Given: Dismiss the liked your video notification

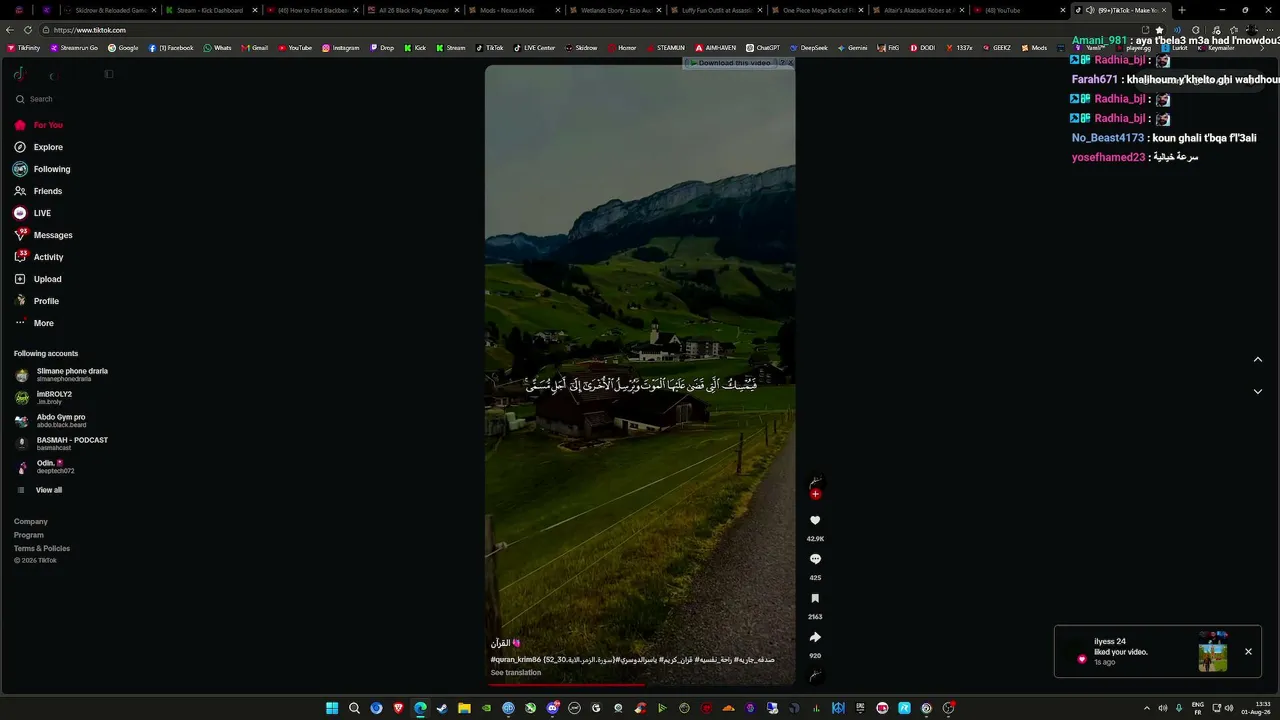Looking at the screenshot, I should 1248,651.
